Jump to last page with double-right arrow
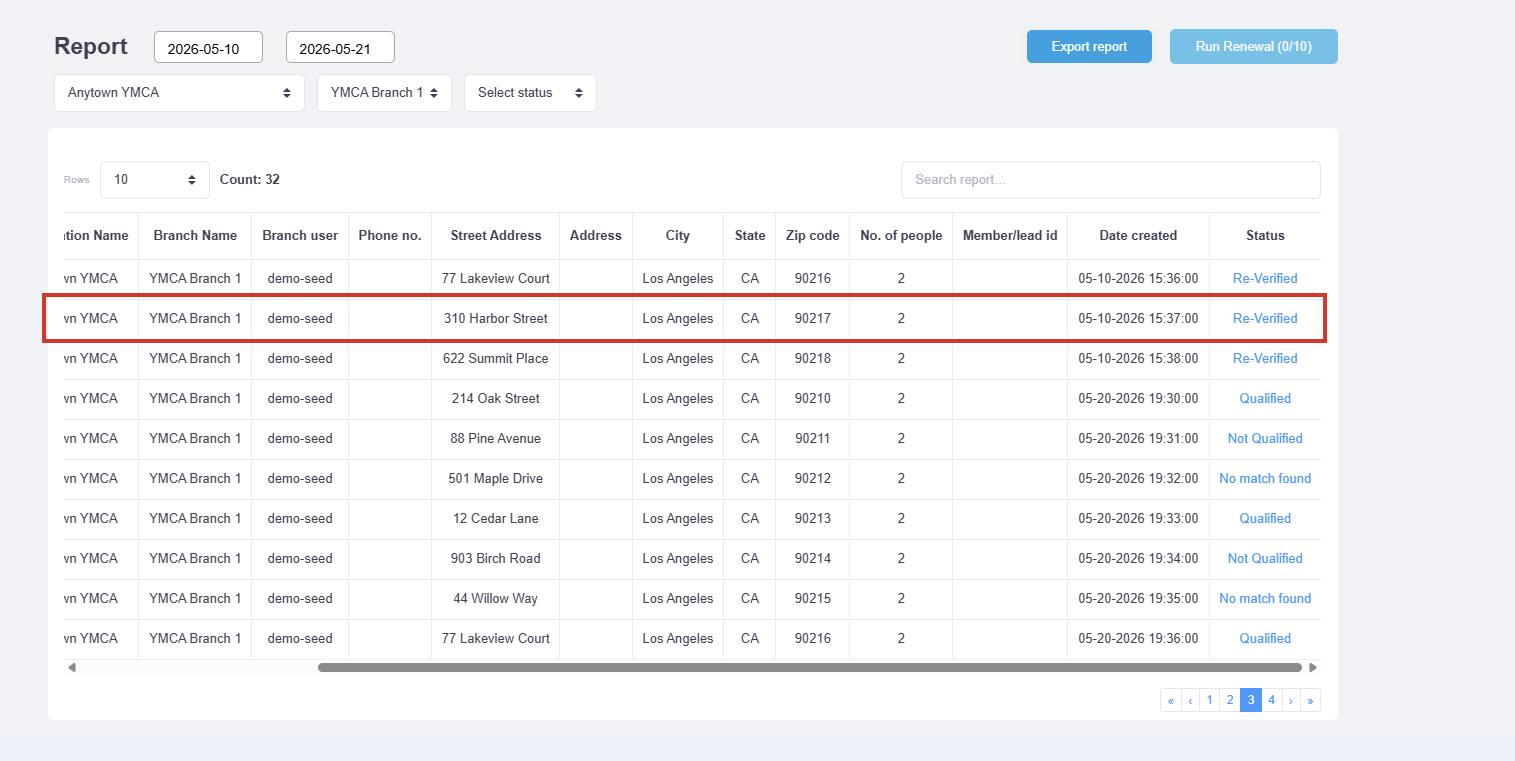1515x761 pixels. pos(1310,700)
